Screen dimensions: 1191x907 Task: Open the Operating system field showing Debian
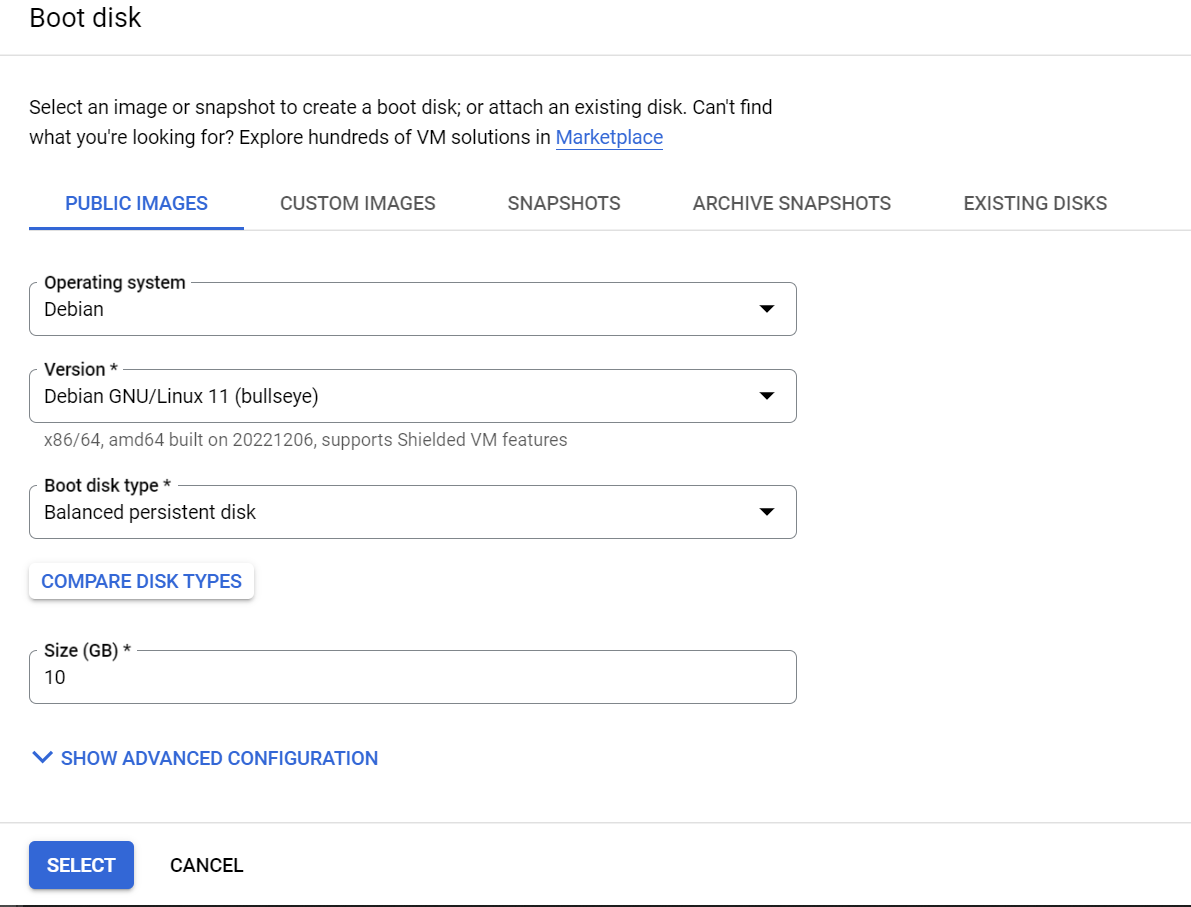tap(400, 309)
